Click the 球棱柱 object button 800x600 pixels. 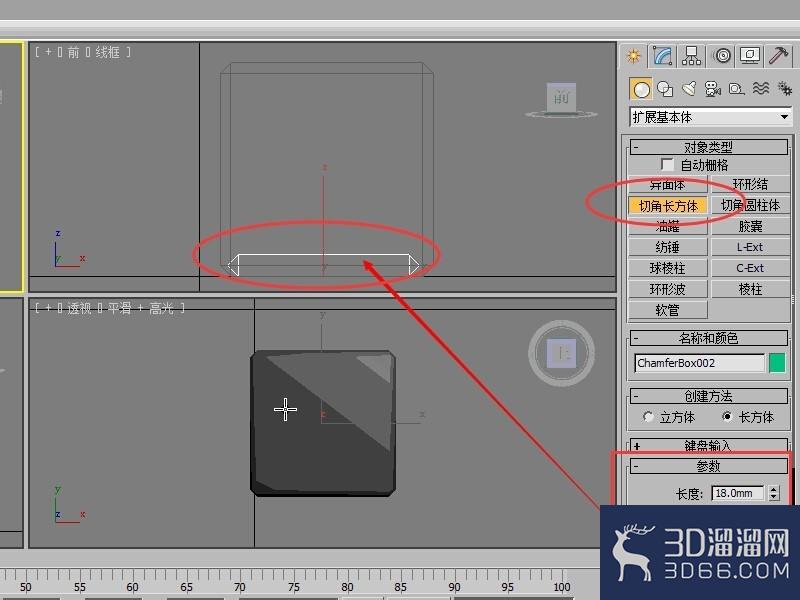pyautogui.click(x=667, y=268)
